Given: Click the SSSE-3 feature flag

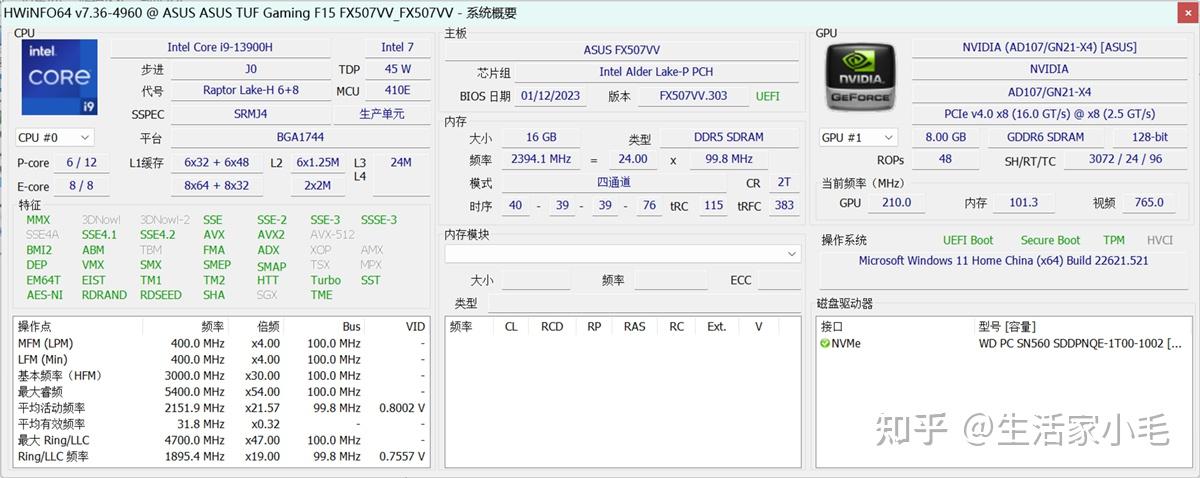Looking at the screenshot, I should click(379, 220).
